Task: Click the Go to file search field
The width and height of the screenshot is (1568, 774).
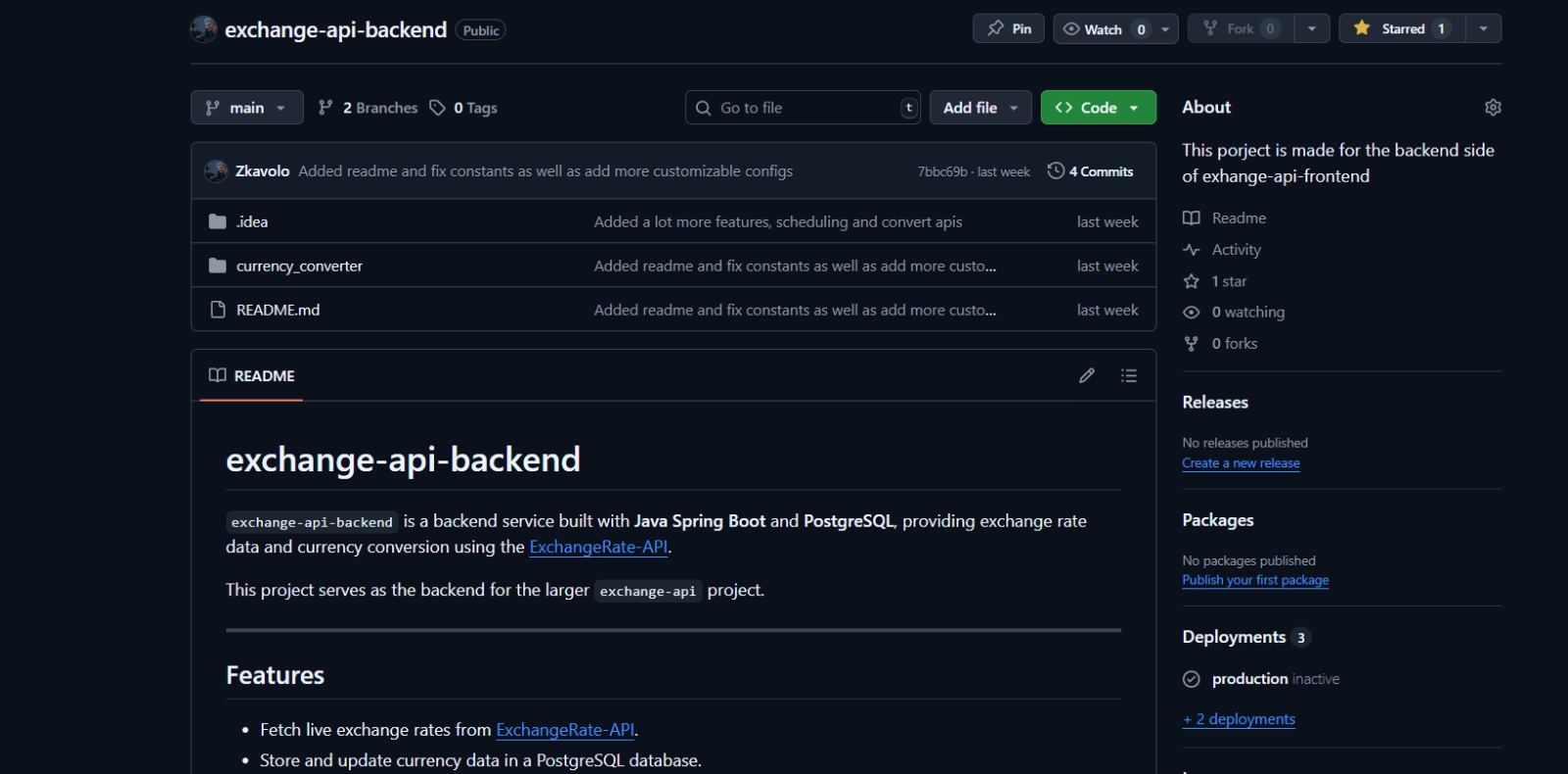Action: click(x=803, y=108)
